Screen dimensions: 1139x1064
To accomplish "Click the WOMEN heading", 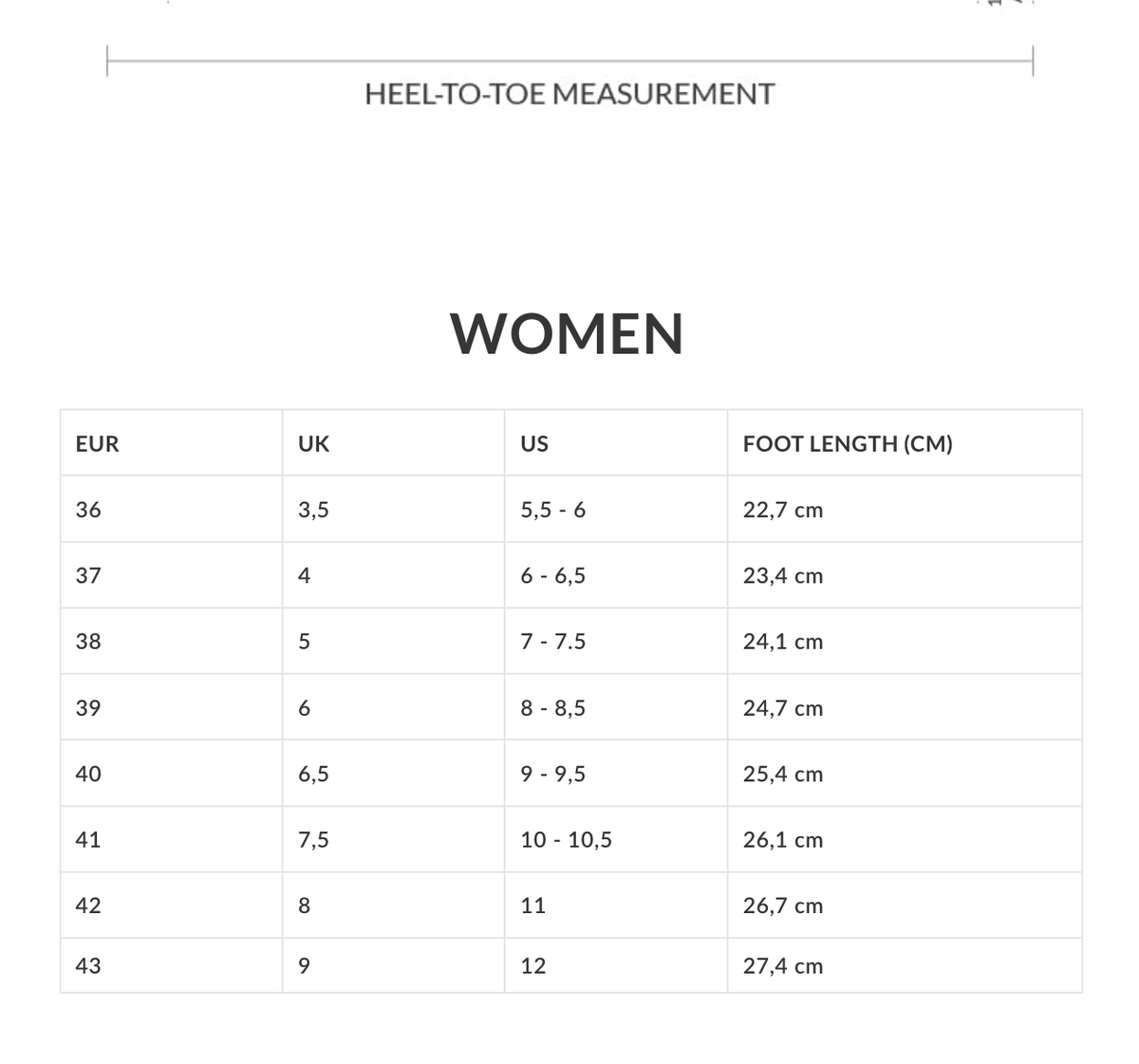I will (568, 333).
